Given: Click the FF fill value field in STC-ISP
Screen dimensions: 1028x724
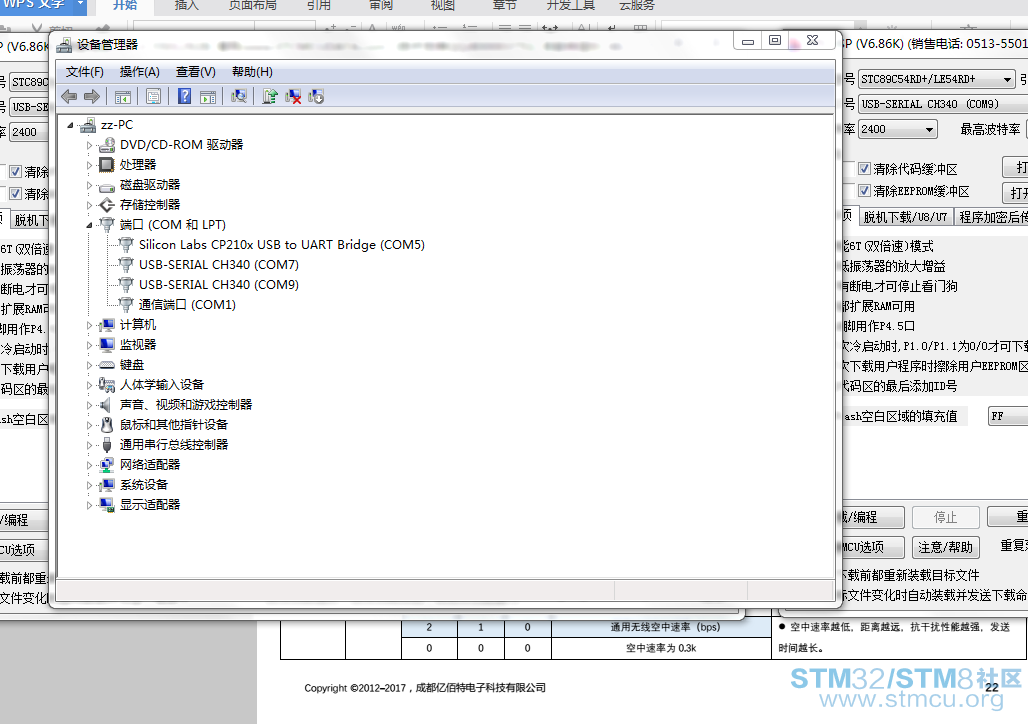Looking at the screenshot, I should [x=1008, y=416].
